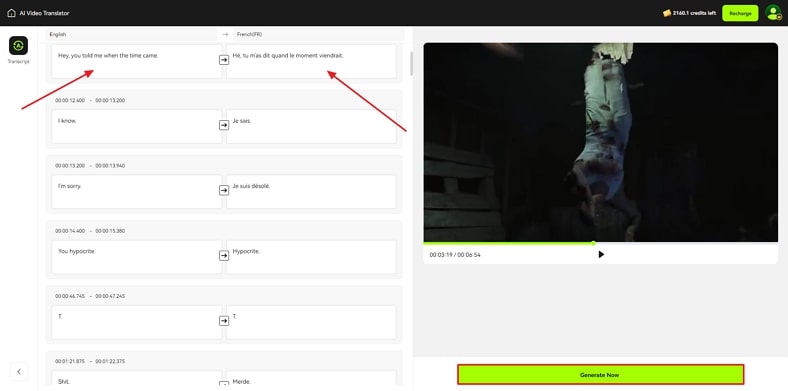Collapse sidebar with the left chevron button
This screenshot has width=788, height=391.
(19, 372)
